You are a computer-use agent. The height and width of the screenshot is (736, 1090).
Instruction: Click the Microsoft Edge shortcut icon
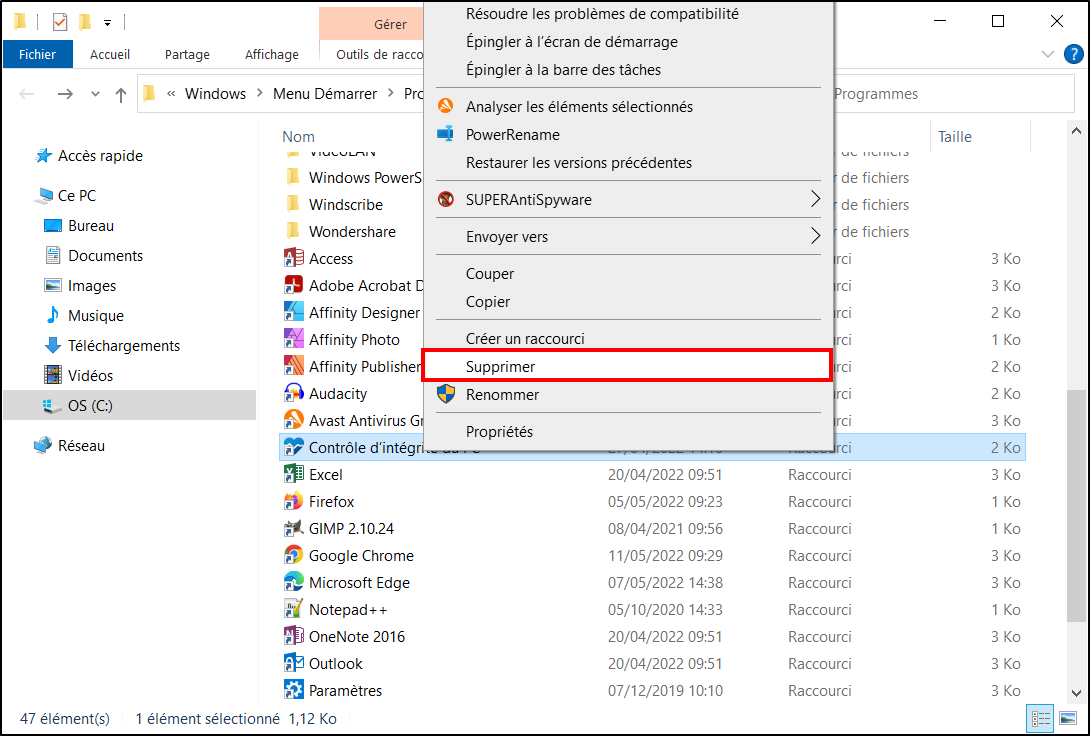[293, 582]
